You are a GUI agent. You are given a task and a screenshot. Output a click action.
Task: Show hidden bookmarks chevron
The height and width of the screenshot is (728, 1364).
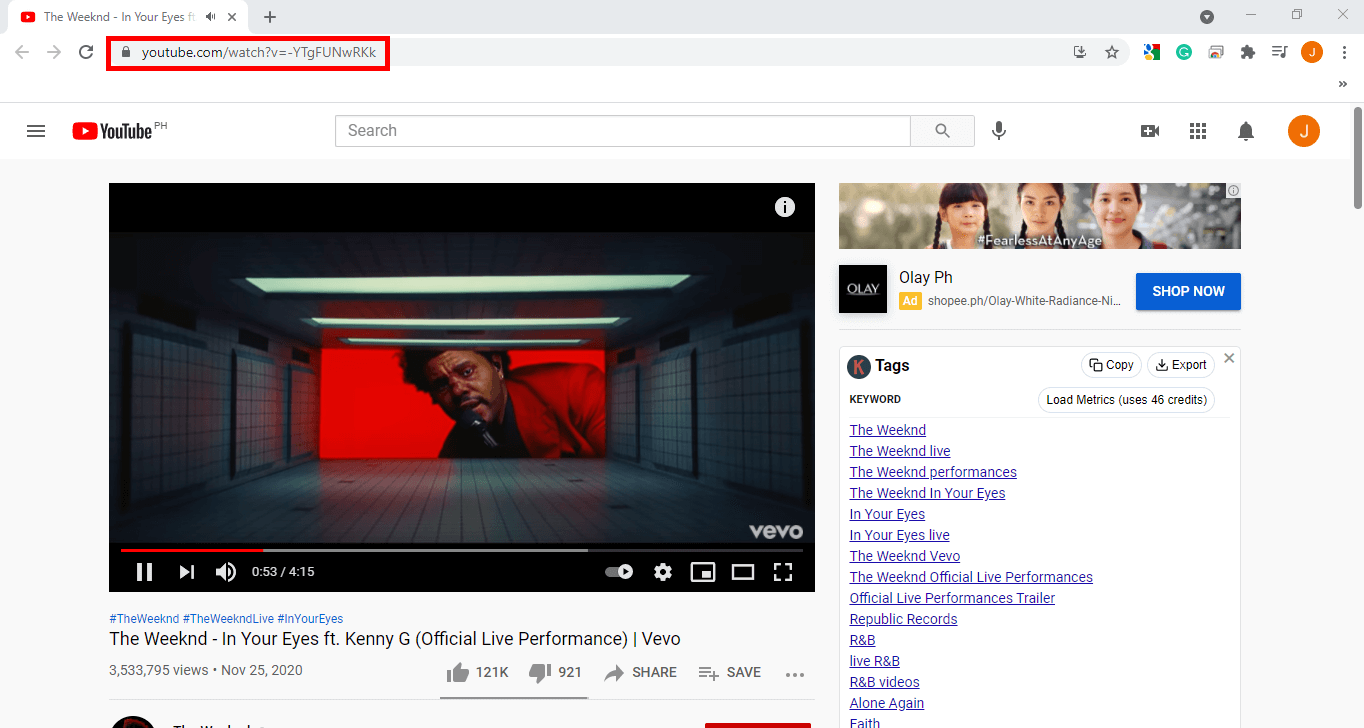(1343, 85)
